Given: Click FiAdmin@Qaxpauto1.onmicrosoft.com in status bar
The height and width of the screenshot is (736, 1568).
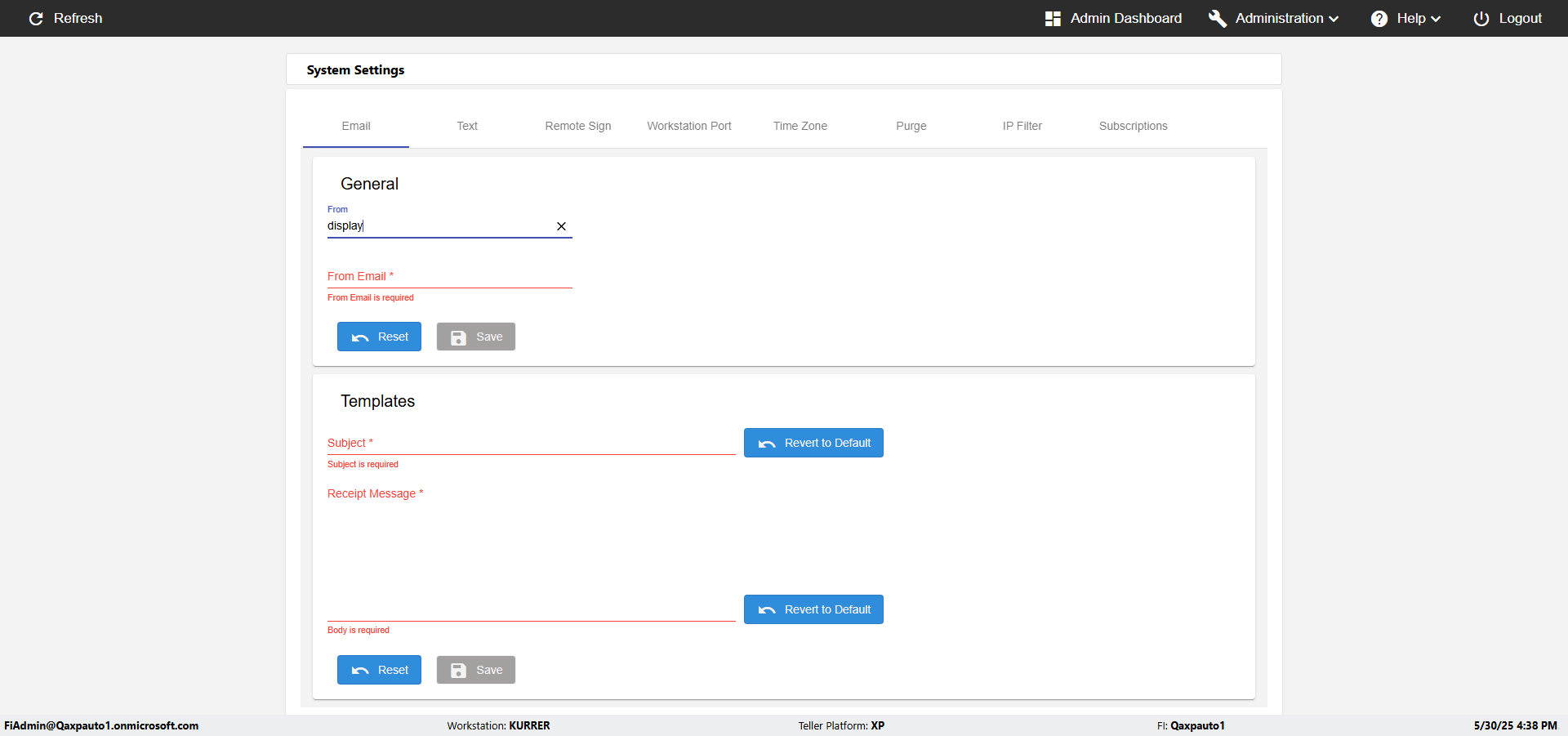Looking at the screenshot, I should point(101,725).
